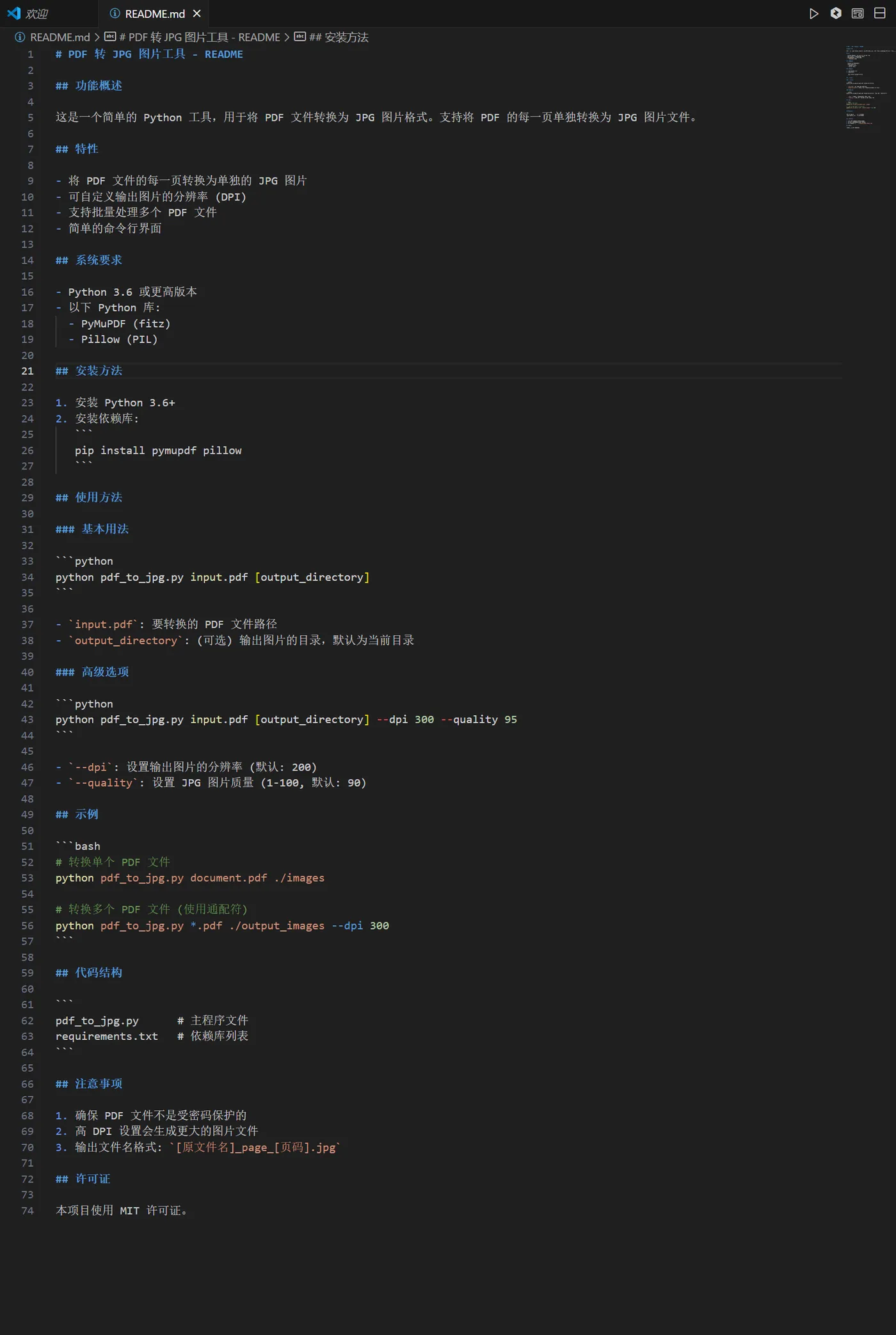Click the '## 代码结构' heading
This screenshot has height=1335, width=896.
click(89, 973)
